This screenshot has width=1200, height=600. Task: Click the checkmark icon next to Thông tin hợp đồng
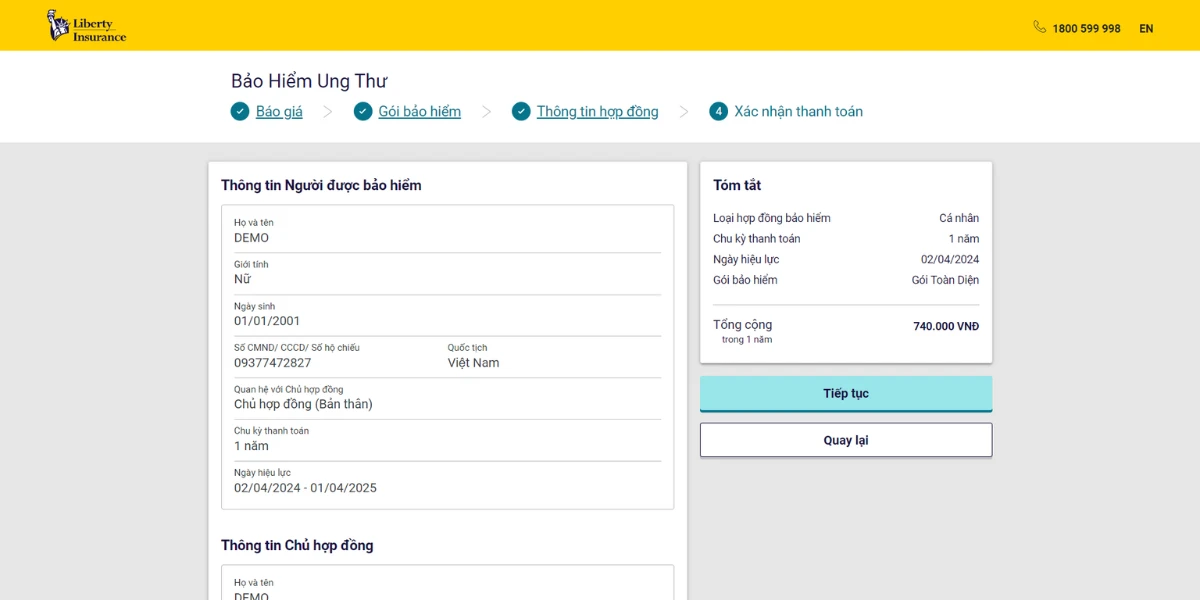[521, 111]
